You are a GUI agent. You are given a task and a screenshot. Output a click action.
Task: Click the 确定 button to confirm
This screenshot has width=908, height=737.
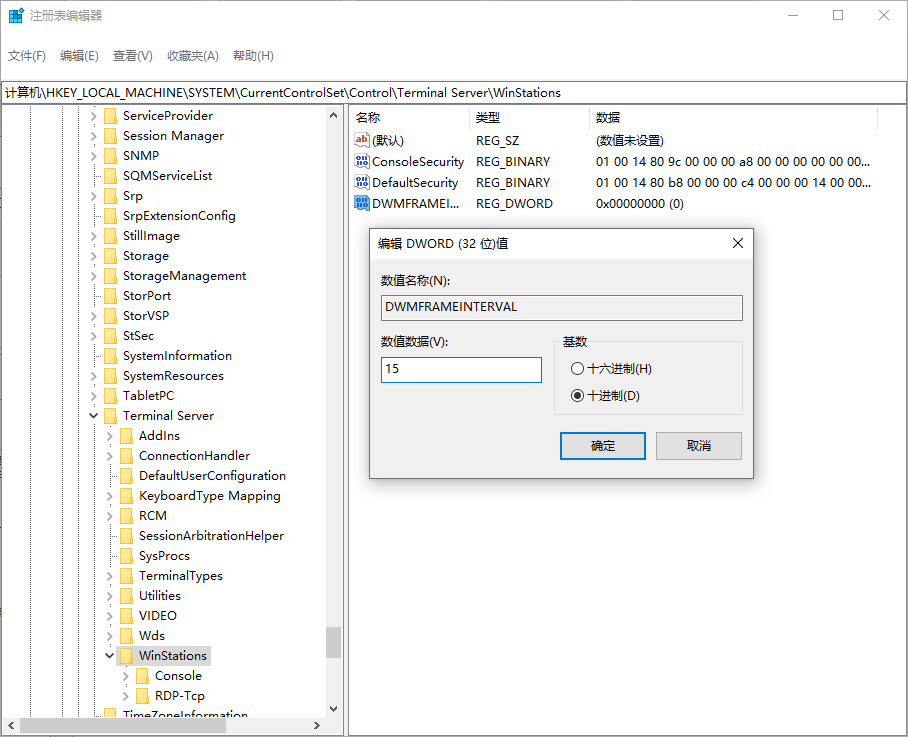pyautogui.click(x=603, y=446)
